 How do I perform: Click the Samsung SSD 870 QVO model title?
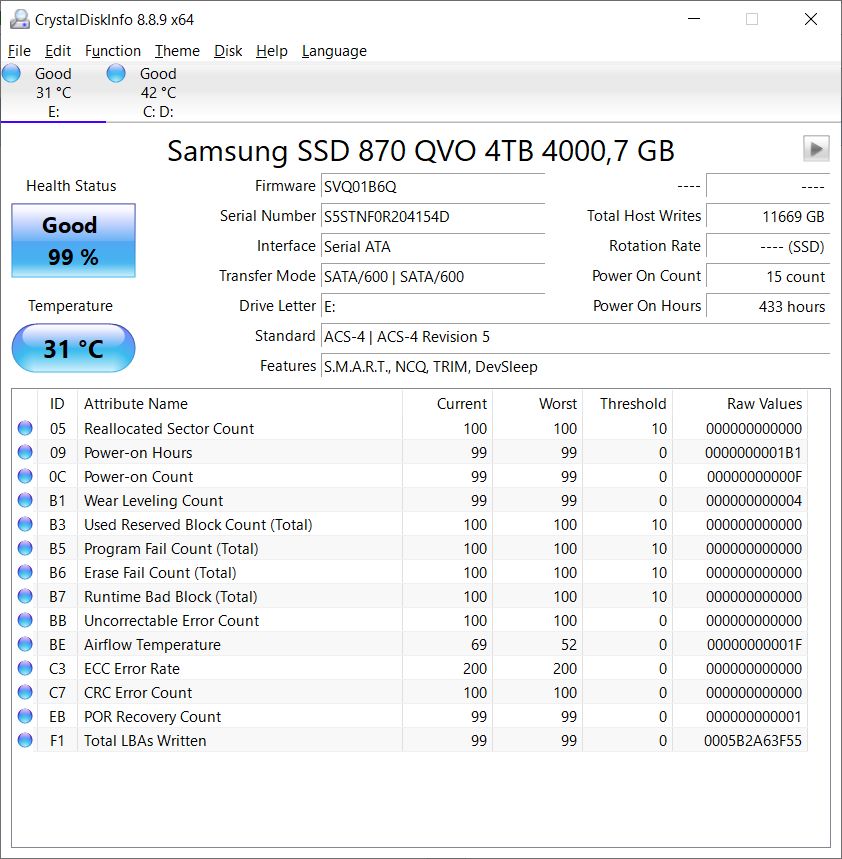(421, 151)
